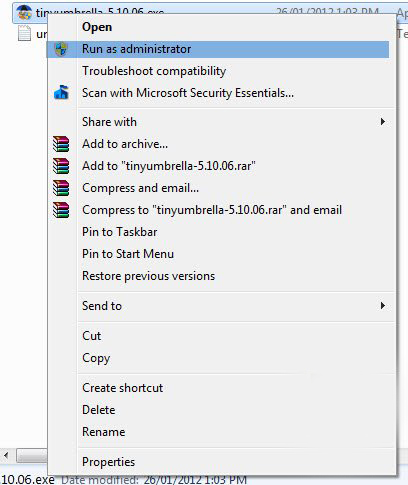
Task: Click the horizontal scrollbar left arrow
Action: pos(6,455)
